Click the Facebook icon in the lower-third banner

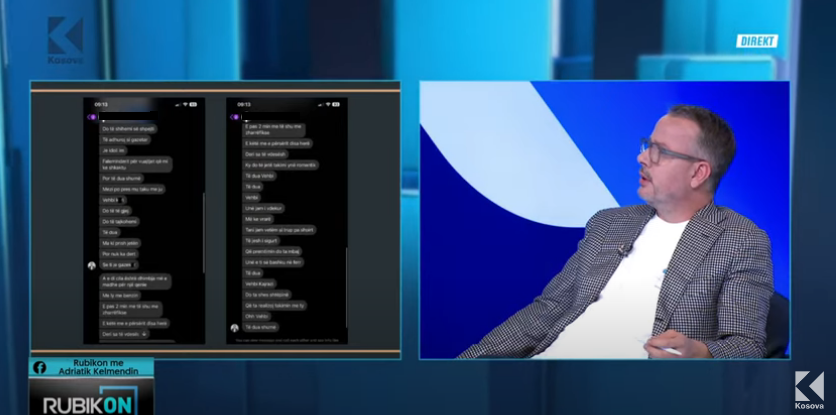click(39, 367)
